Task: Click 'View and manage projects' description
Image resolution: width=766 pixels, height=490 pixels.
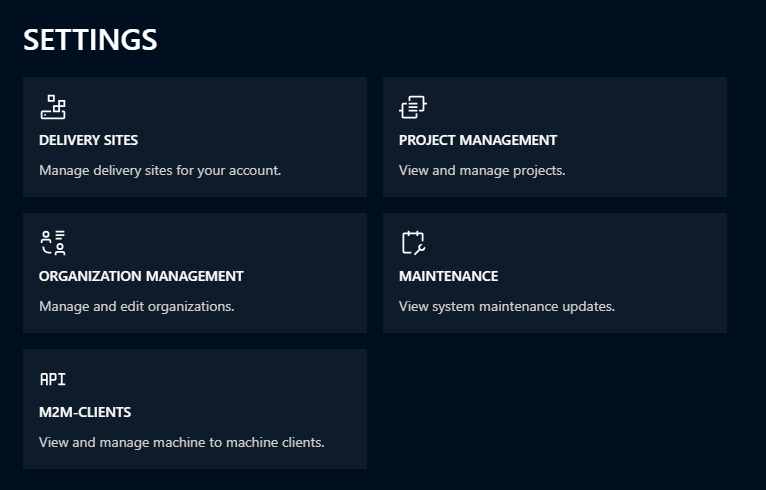Action: point(482,170)
